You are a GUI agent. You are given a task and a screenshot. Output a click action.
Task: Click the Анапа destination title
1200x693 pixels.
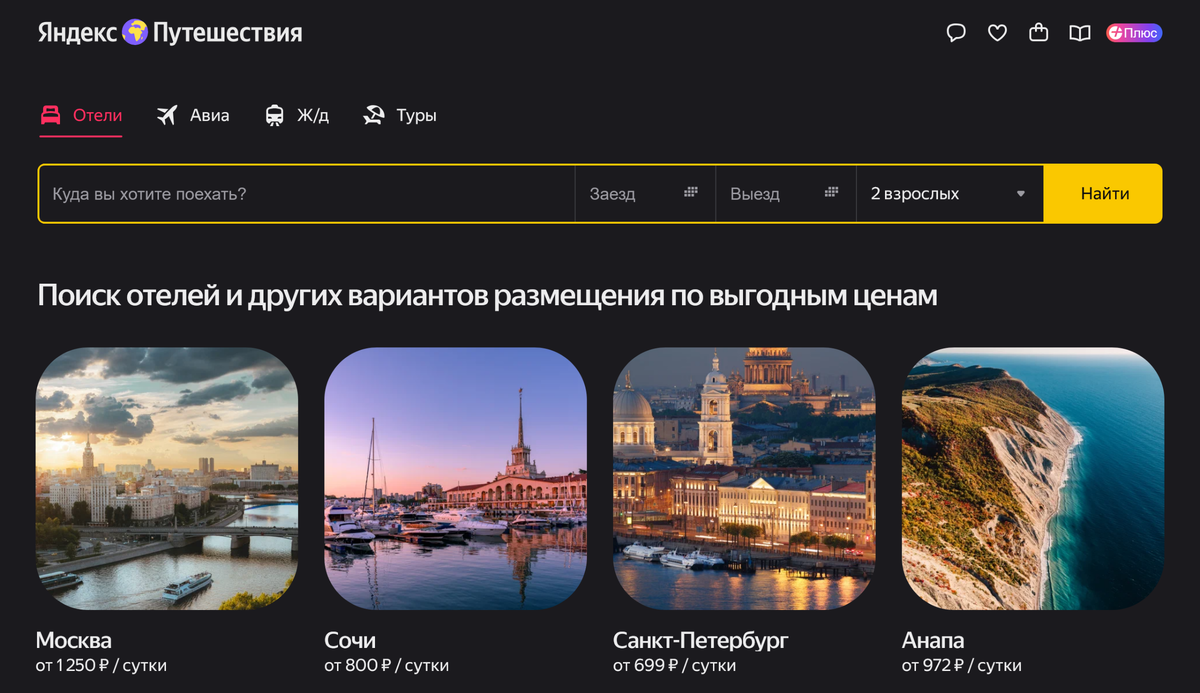pyautogui.click(x=933, y=640)
